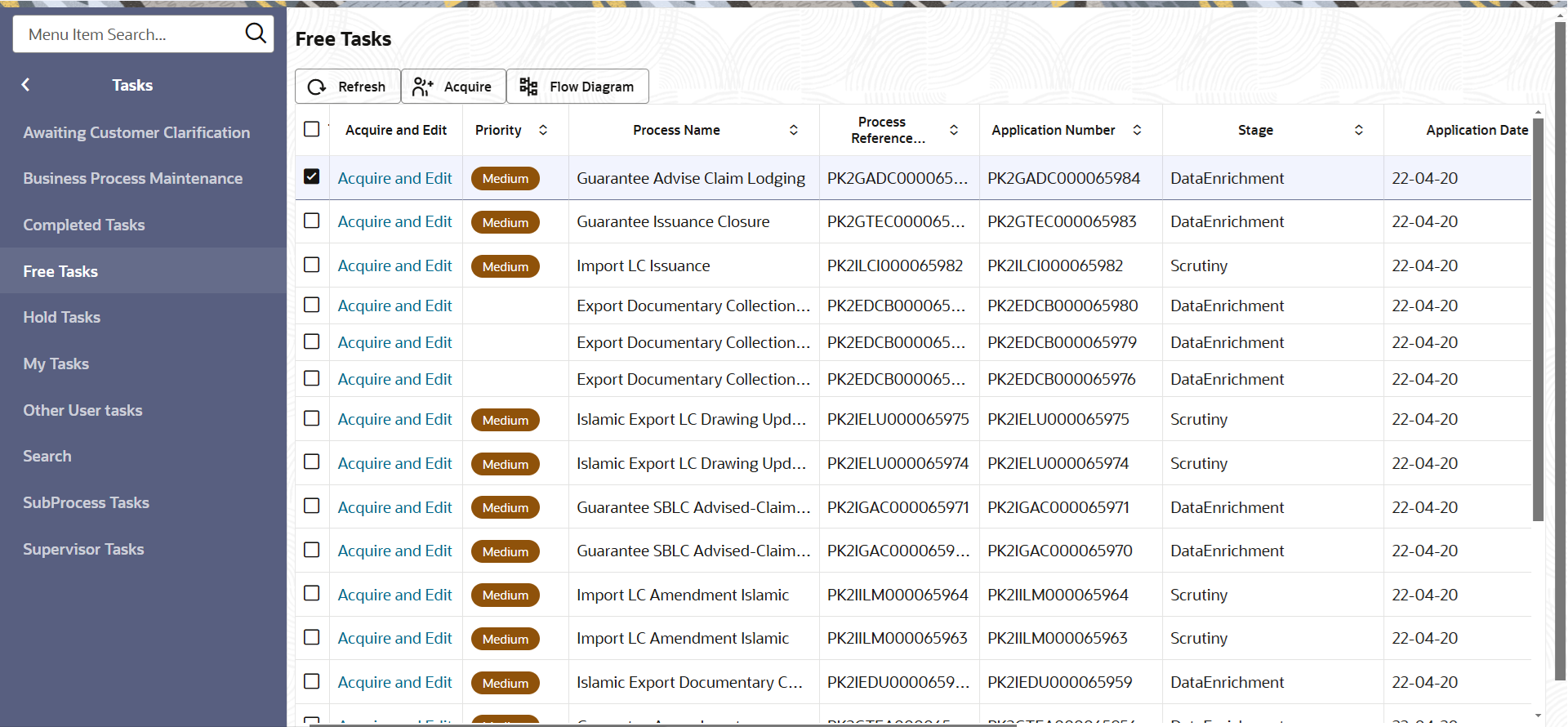Uncheck the Guarantee Advise Claim Lodging row
This screenshot has width=1568, height=727.
point(311,176)
